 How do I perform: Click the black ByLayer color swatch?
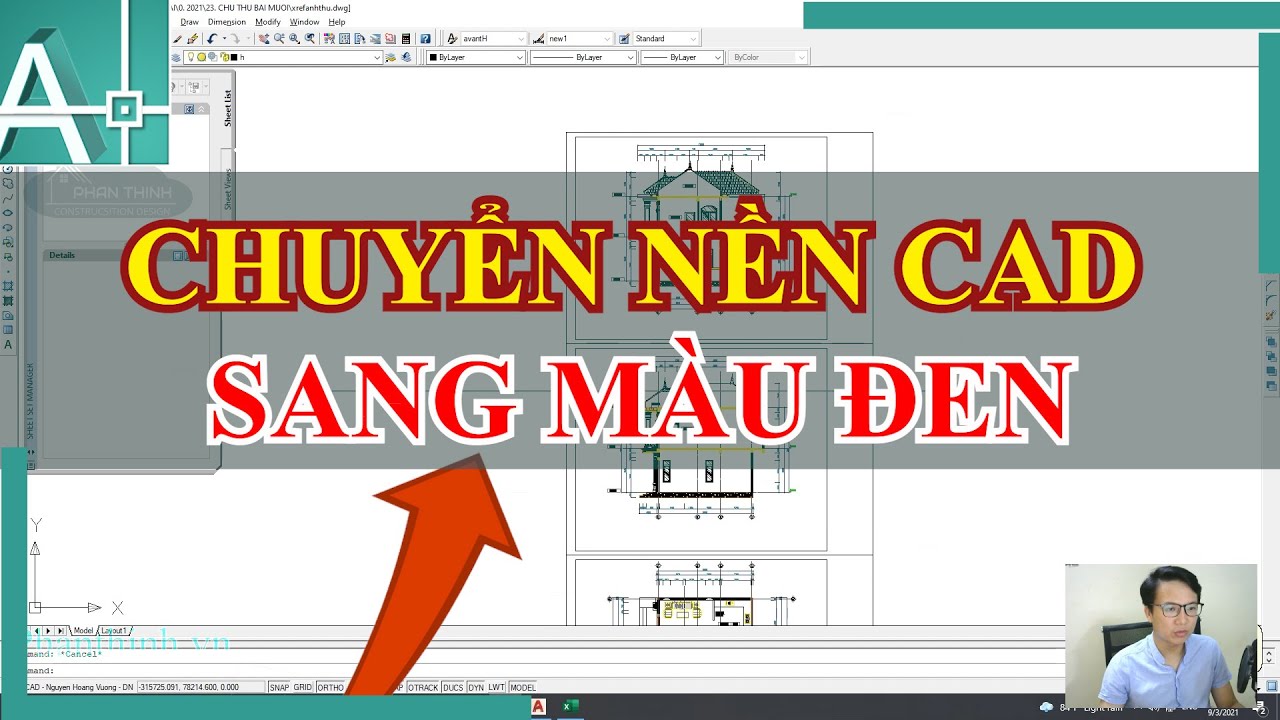tap(433, 57)
